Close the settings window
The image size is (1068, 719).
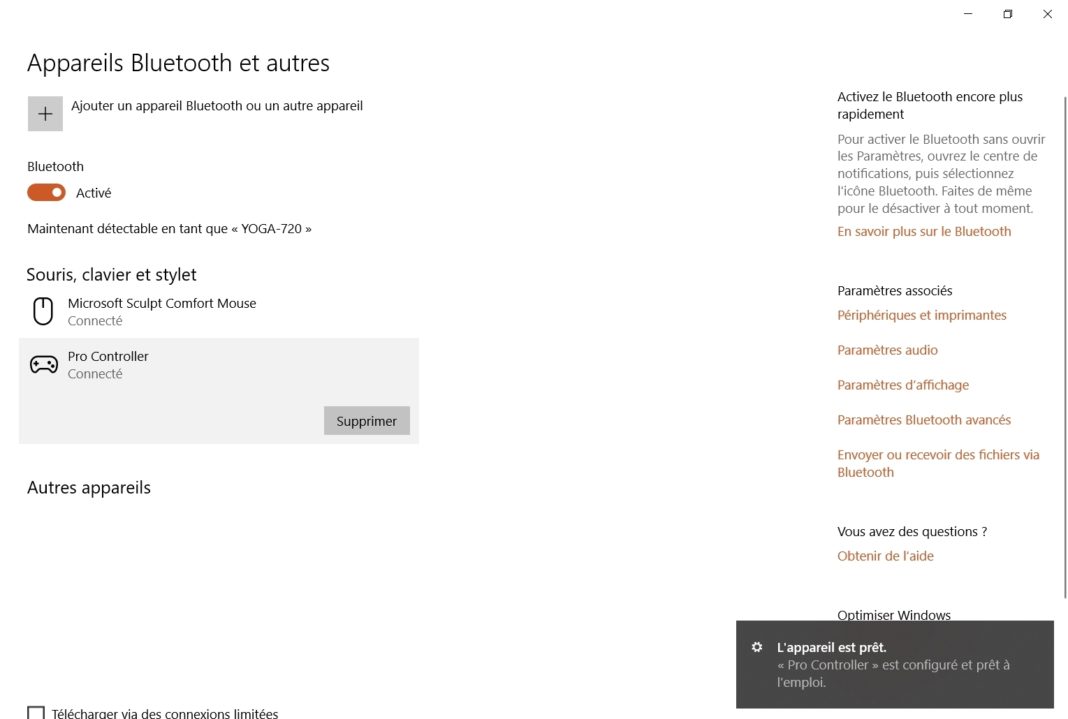pyautogui.click(x=1048, y=14)
